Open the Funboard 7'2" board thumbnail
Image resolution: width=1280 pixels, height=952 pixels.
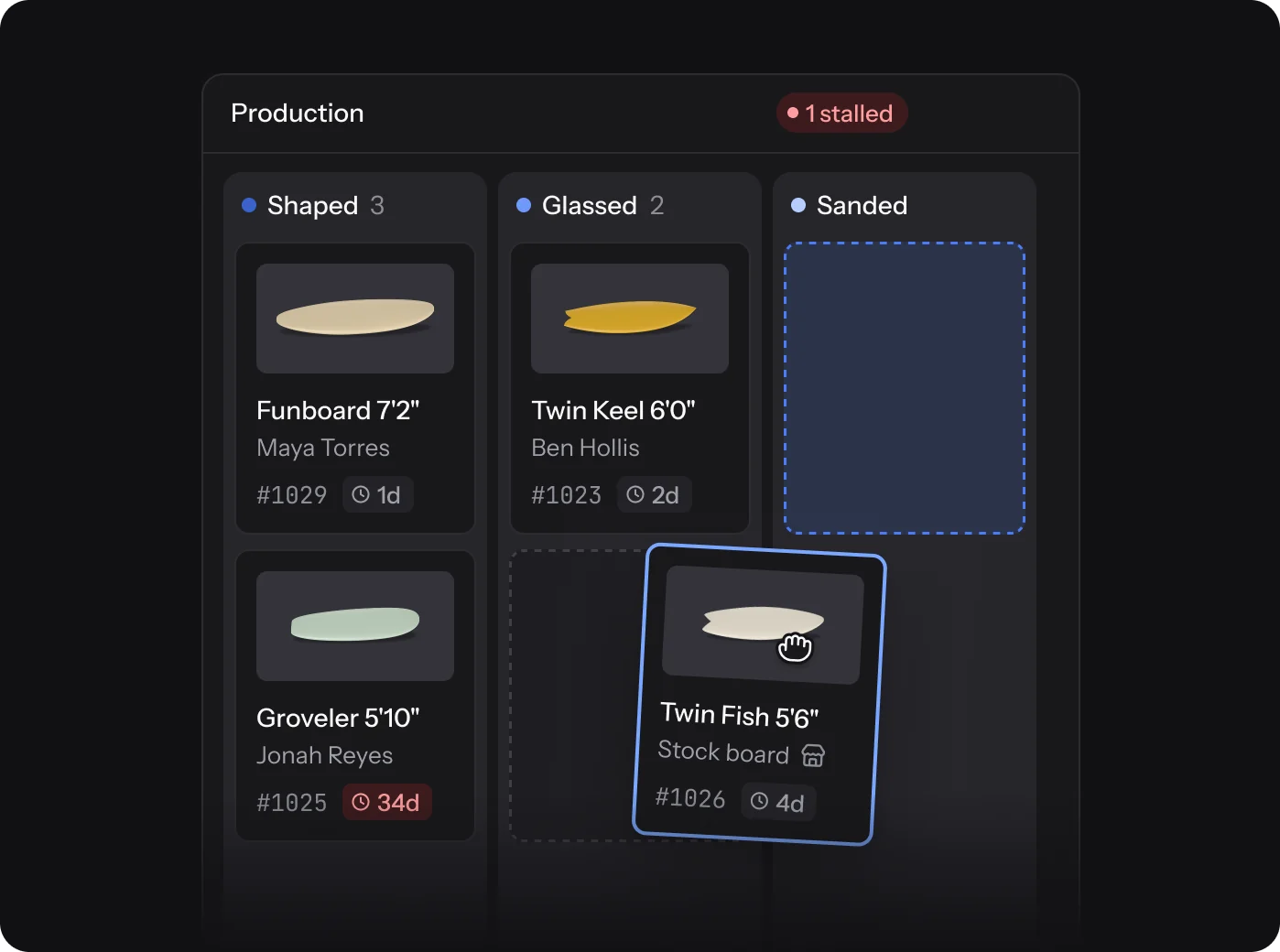pyautogui.click(x=355, y=319)
